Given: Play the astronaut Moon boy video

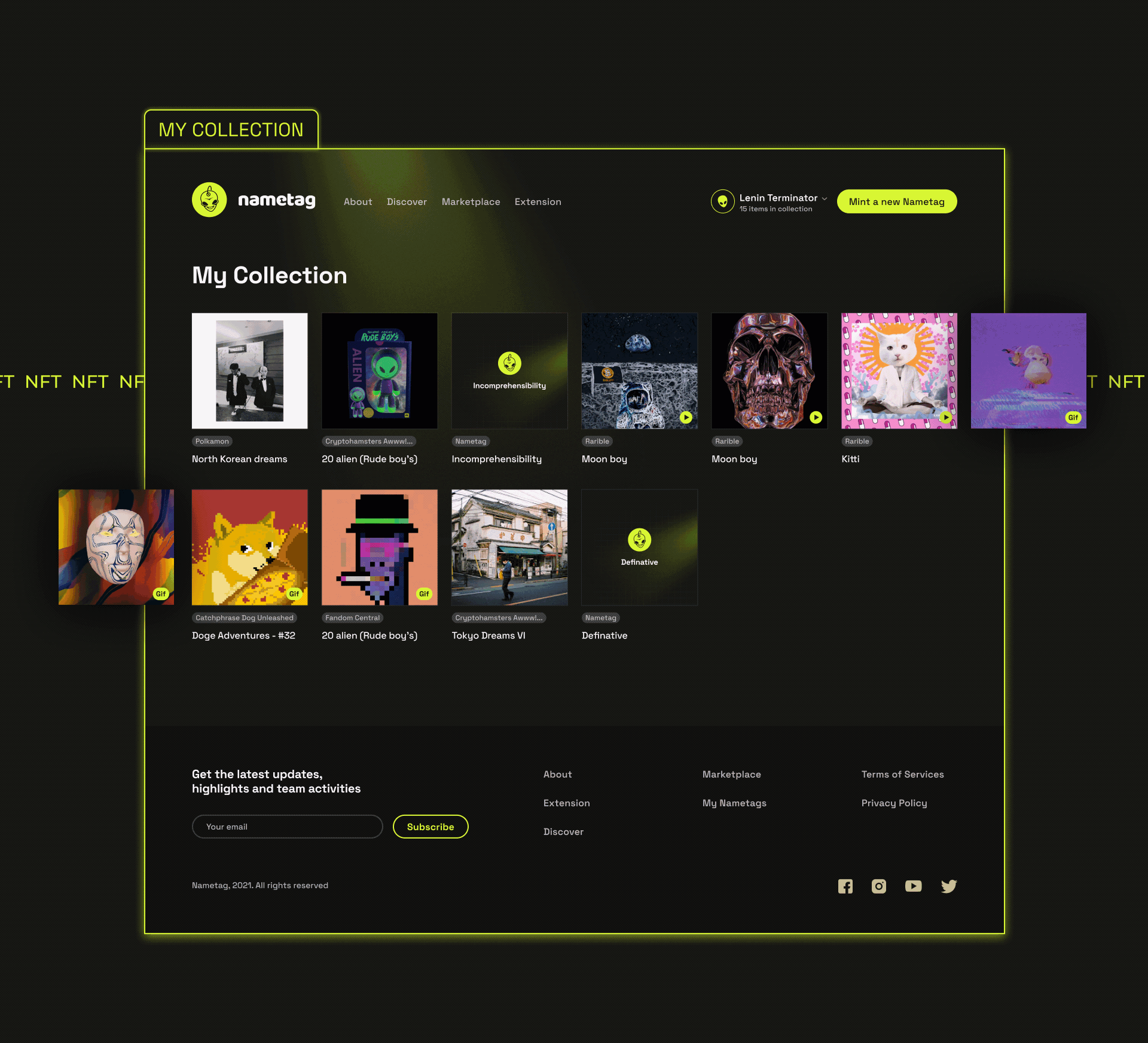Looking at the screenshot, I should click(686, 417).
